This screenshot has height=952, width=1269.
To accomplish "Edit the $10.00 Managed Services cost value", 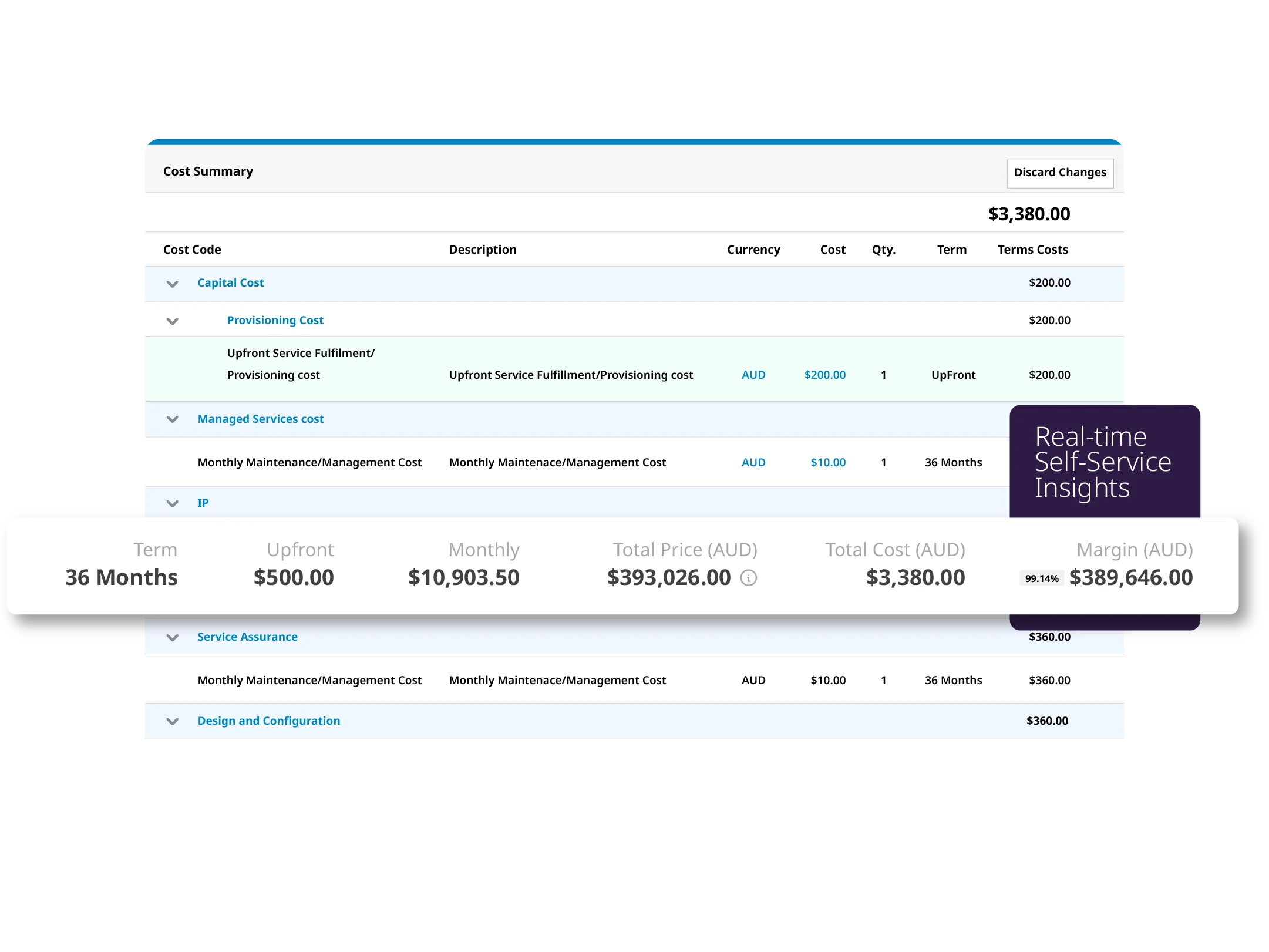I will [827, 462].
